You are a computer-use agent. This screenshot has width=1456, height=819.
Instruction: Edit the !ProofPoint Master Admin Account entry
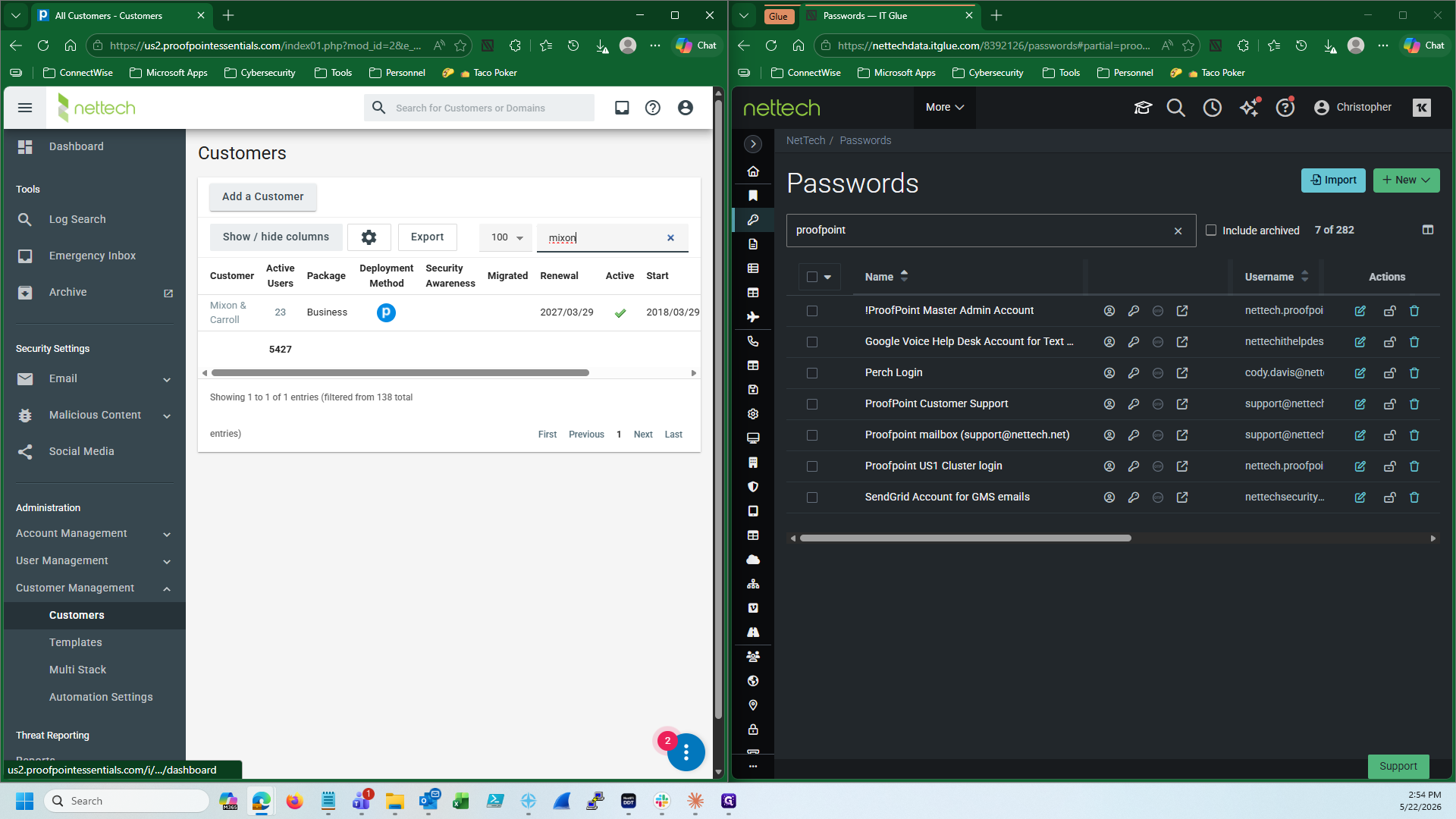click(x=1360, y=311)
